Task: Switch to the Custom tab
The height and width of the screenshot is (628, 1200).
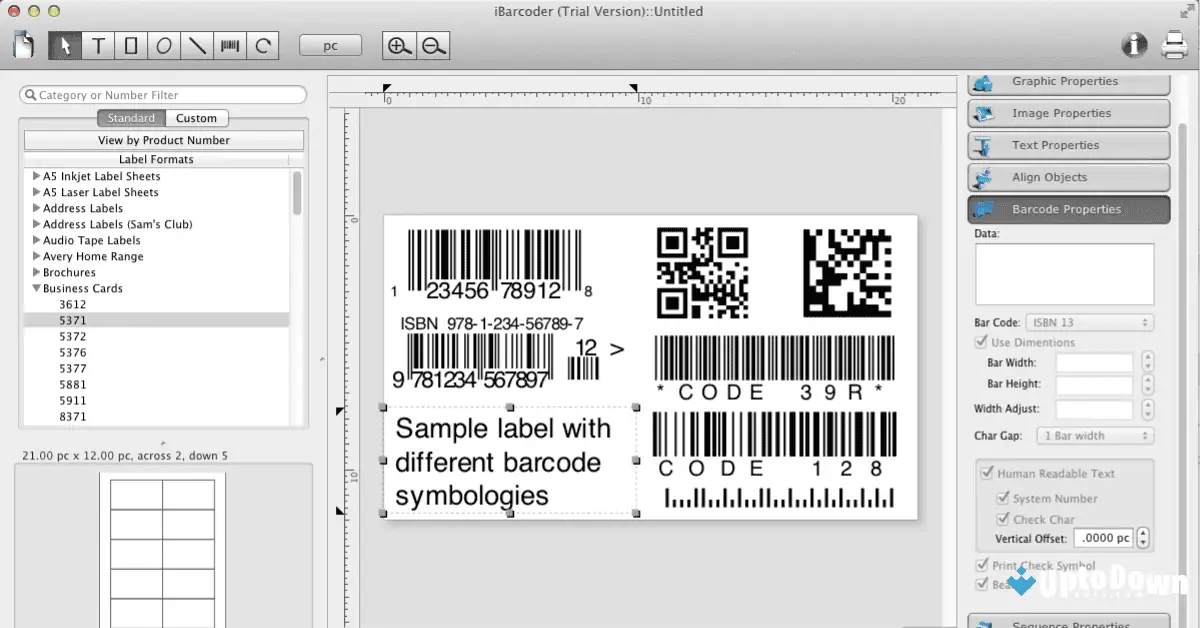Action: [197, 118]
